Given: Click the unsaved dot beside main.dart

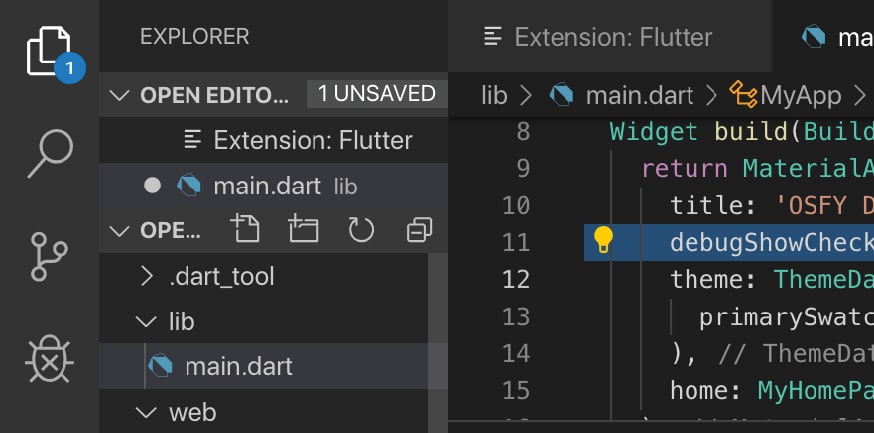Looking at the screenshot, I should tap(152, 185).
